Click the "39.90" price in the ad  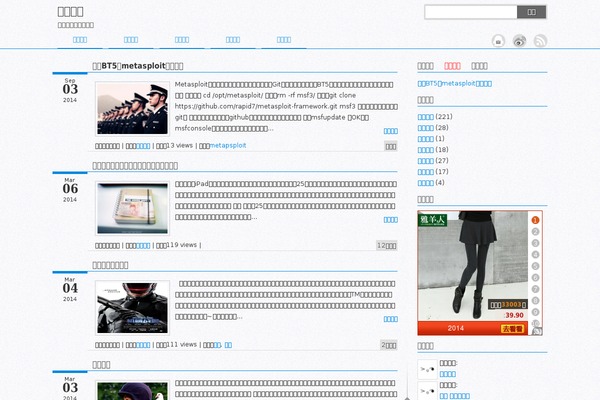tap(514, 315)
